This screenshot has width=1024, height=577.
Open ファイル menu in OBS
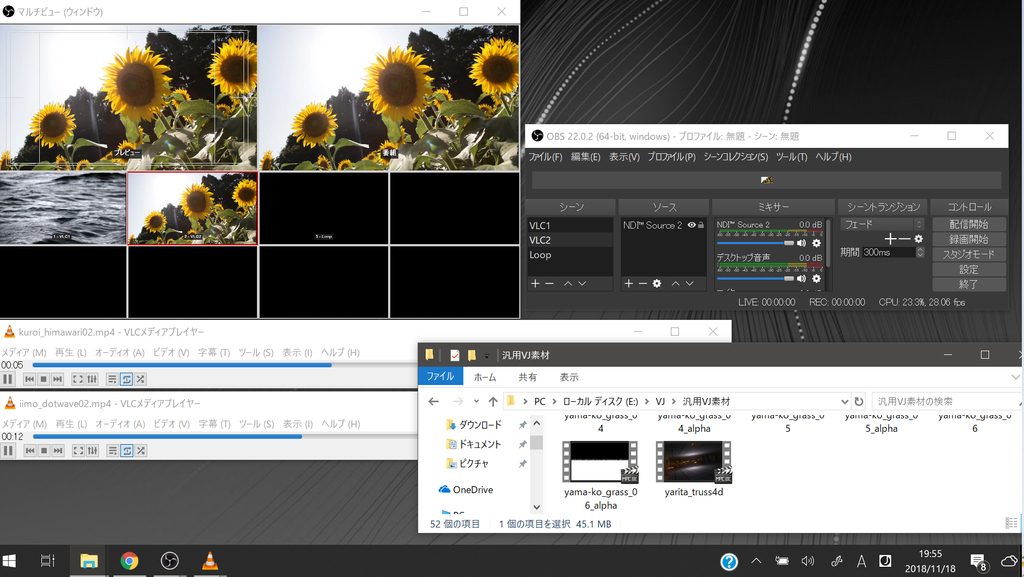(545, 157)
